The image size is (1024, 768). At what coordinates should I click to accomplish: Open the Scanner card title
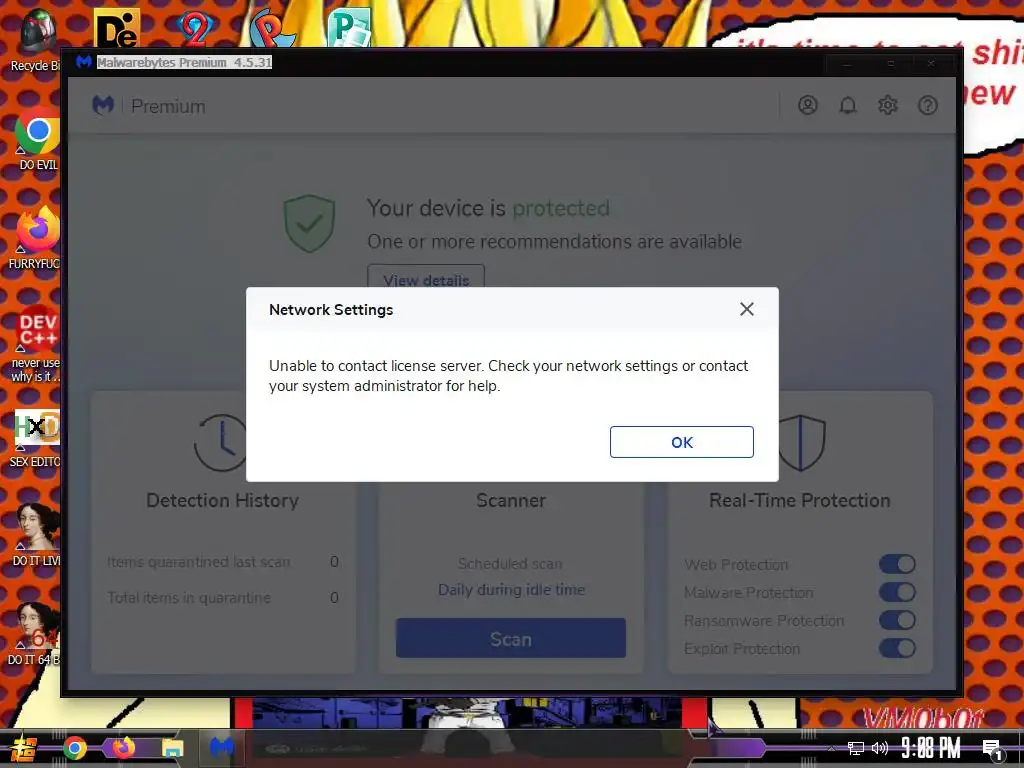[x=511, y=500]
